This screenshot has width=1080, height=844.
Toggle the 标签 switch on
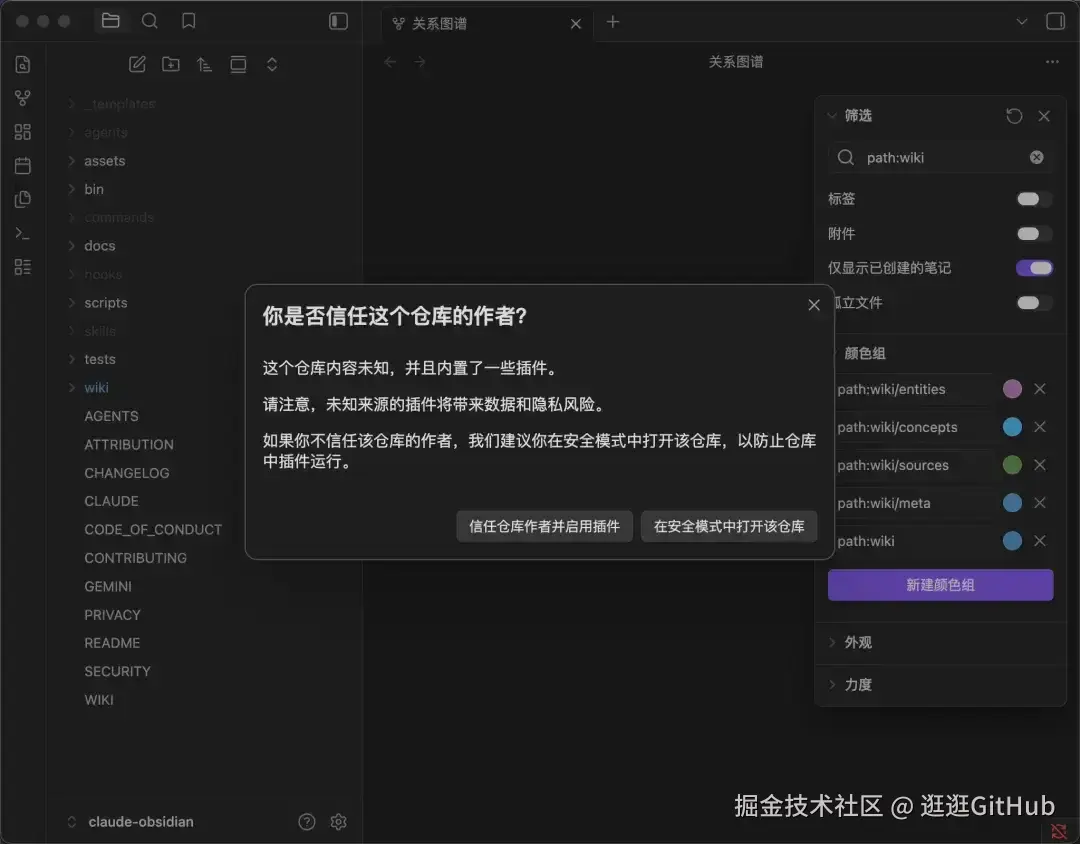1034,199
